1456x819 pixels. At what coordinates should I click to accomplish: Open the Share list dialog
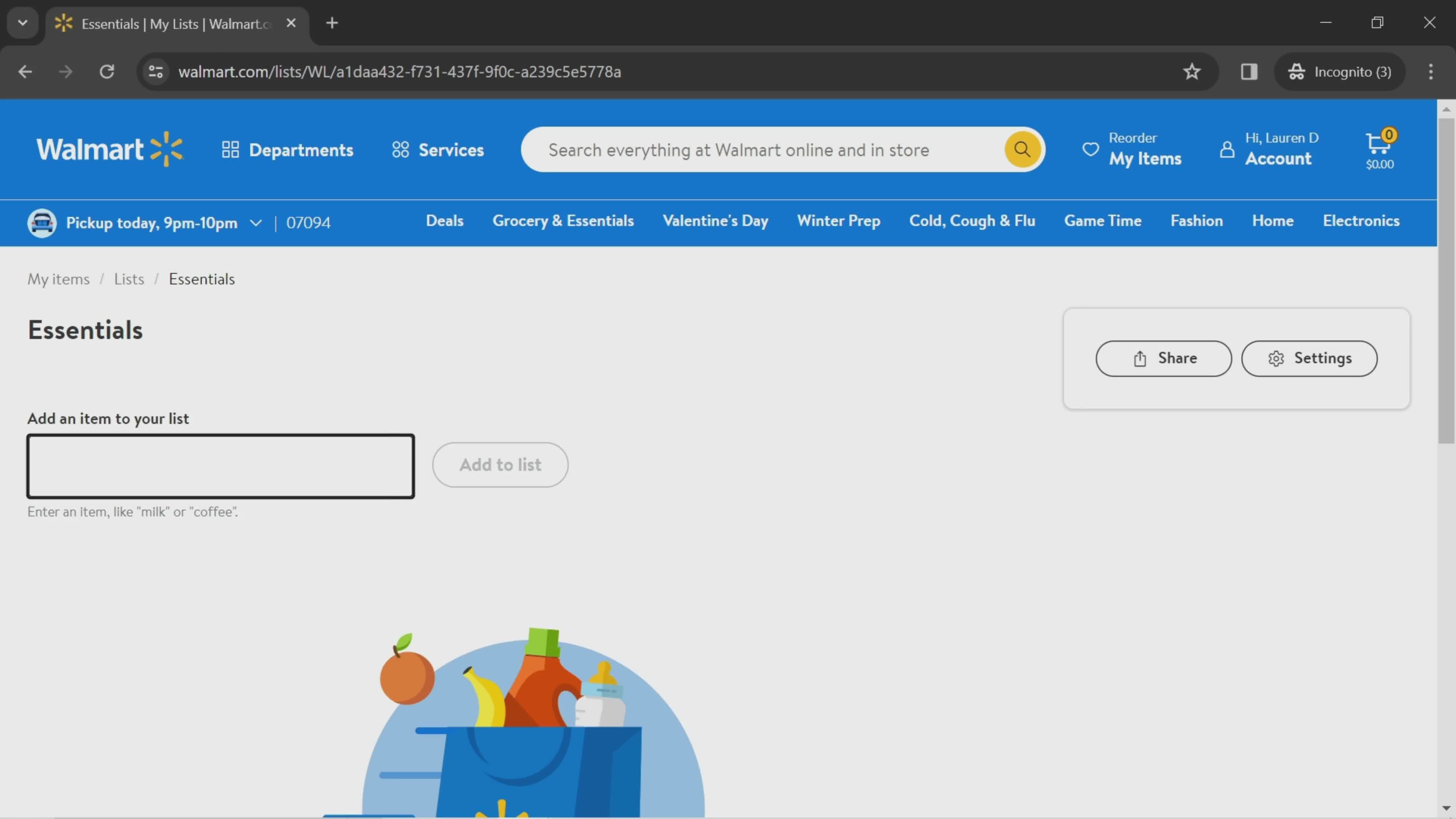click(1163, 358)
